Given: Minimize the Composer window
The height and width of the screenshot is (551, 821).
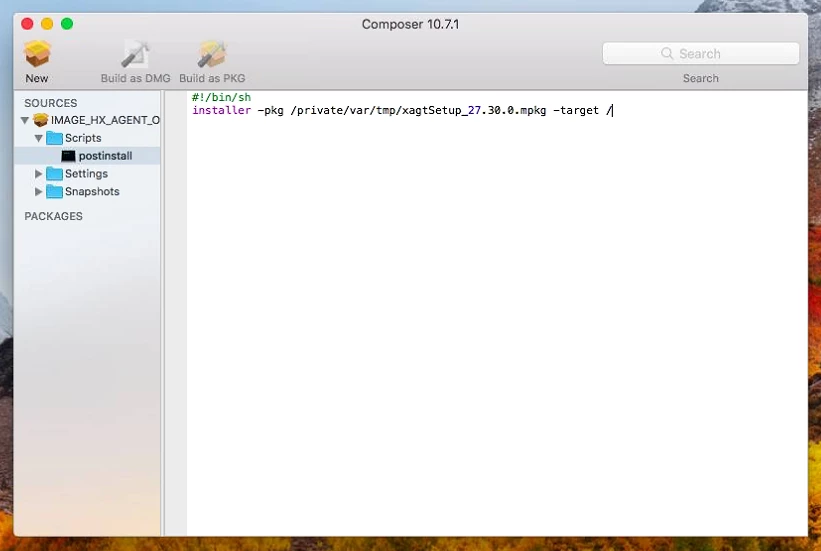Looking at the screenshot, I should [47, 24].
